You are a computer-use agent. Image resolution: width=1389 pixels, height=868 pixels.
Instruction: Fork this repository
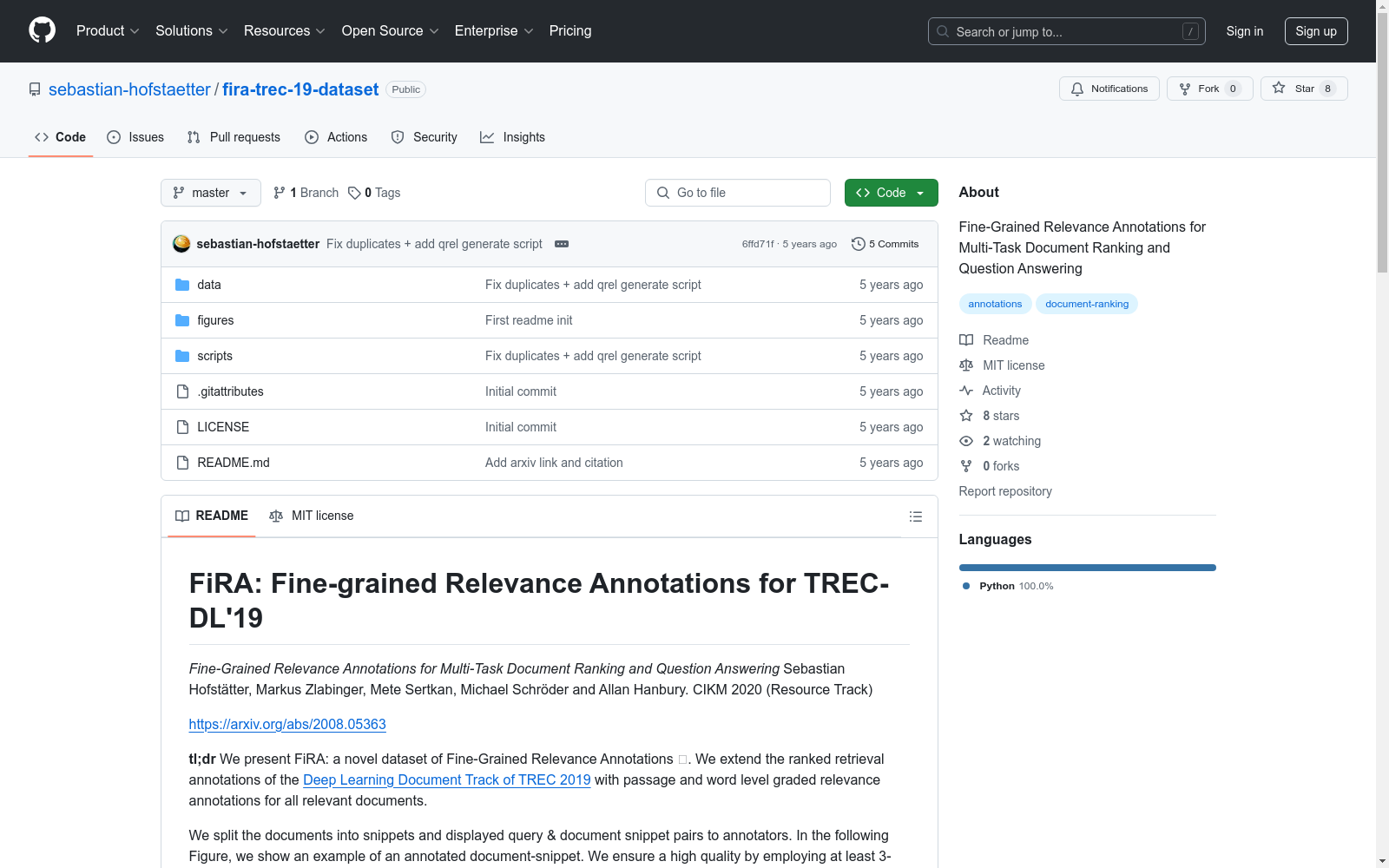click(x=1209, y=89)
